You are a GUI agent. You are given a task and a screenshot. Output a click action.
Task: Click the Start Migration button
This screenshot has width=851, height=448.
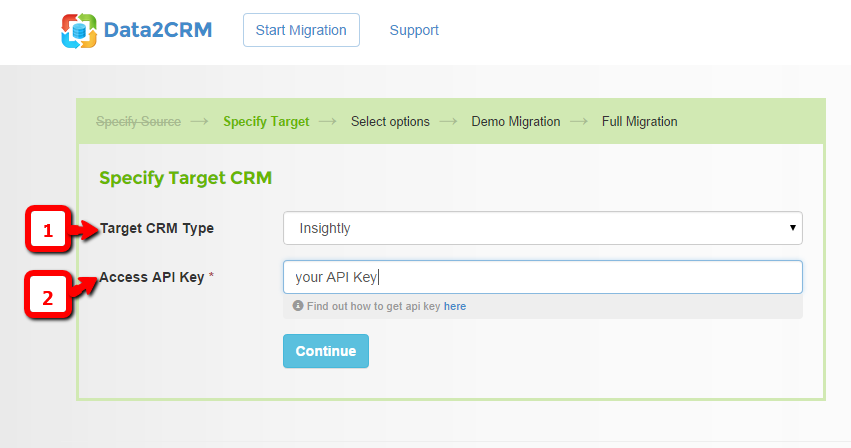pyautogui.click(x=301, y=30)
